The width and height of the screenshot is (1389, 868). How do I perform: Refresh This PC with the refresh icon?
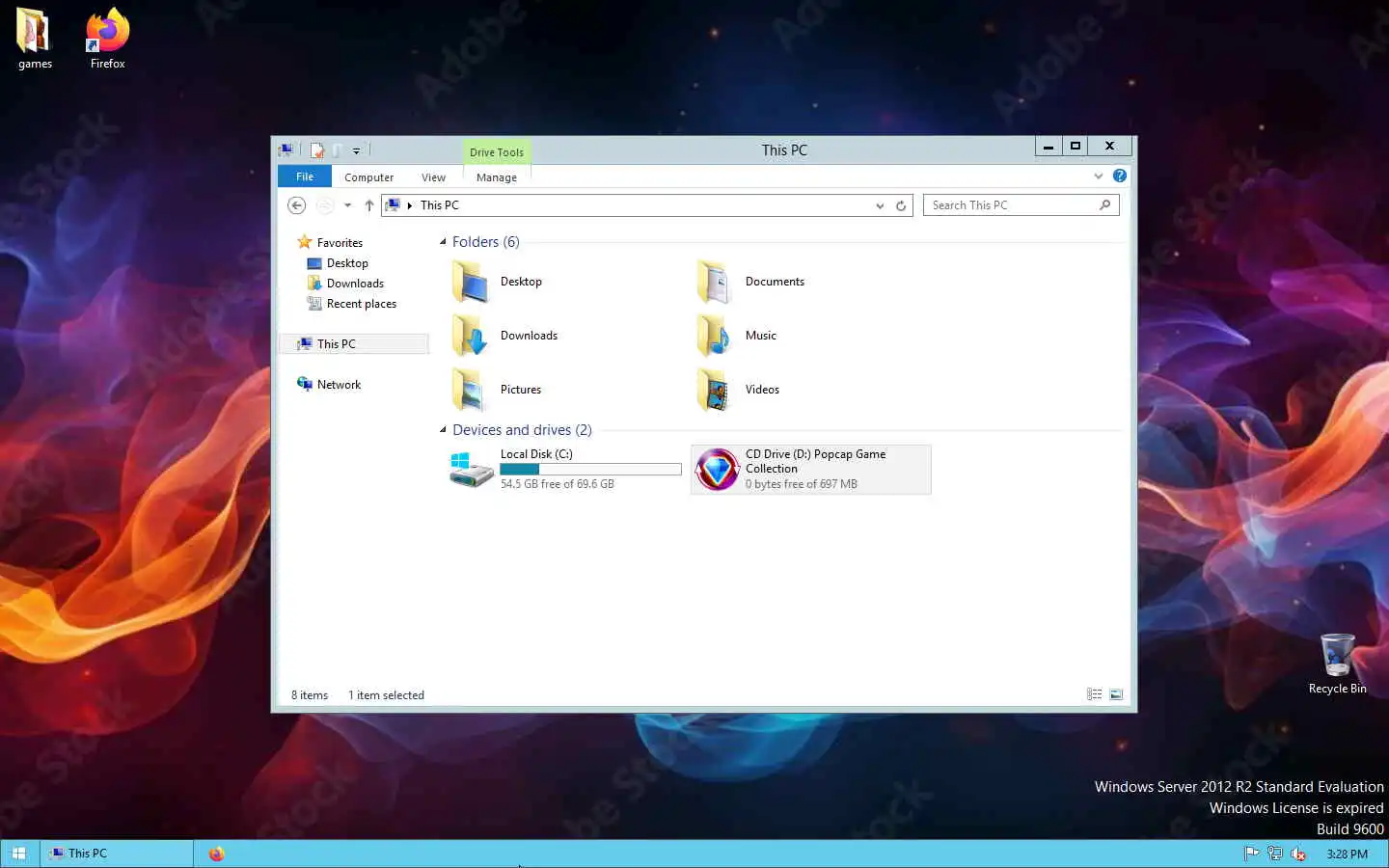coord(901,205)
